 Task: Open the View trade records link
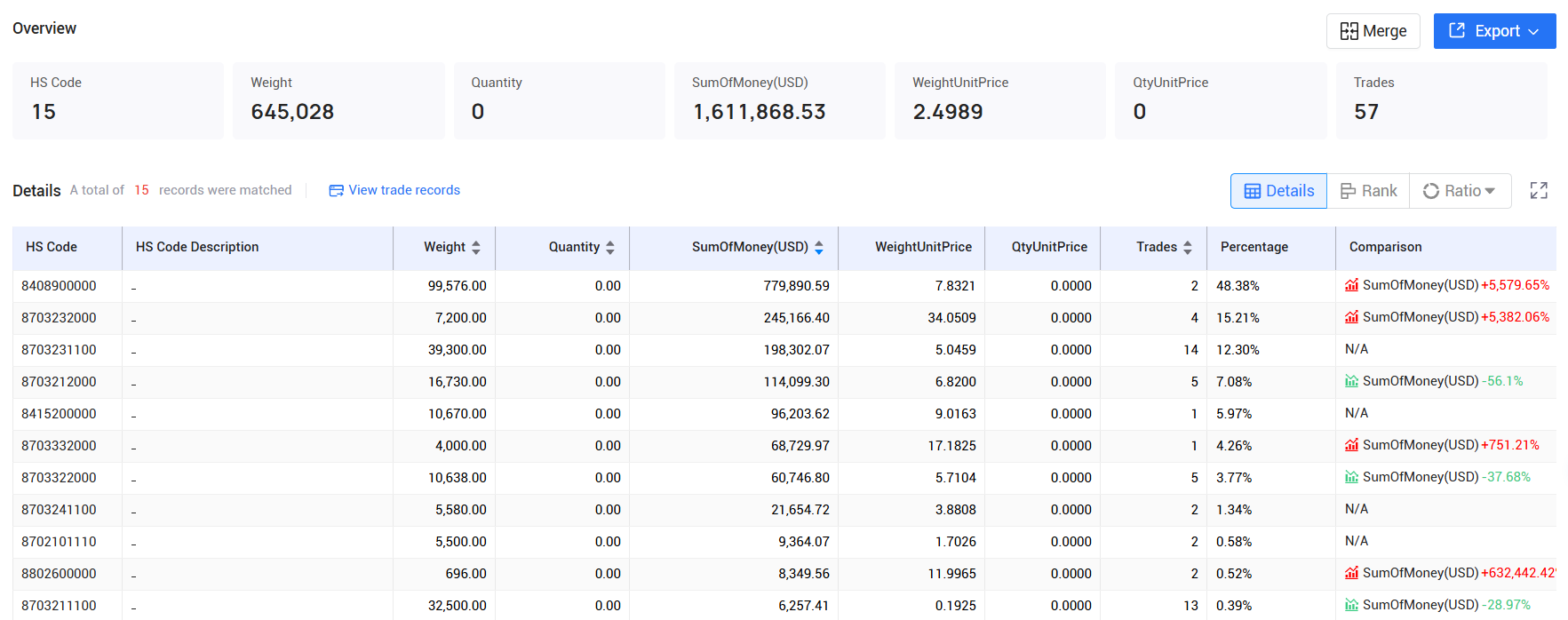pos(404,190)
